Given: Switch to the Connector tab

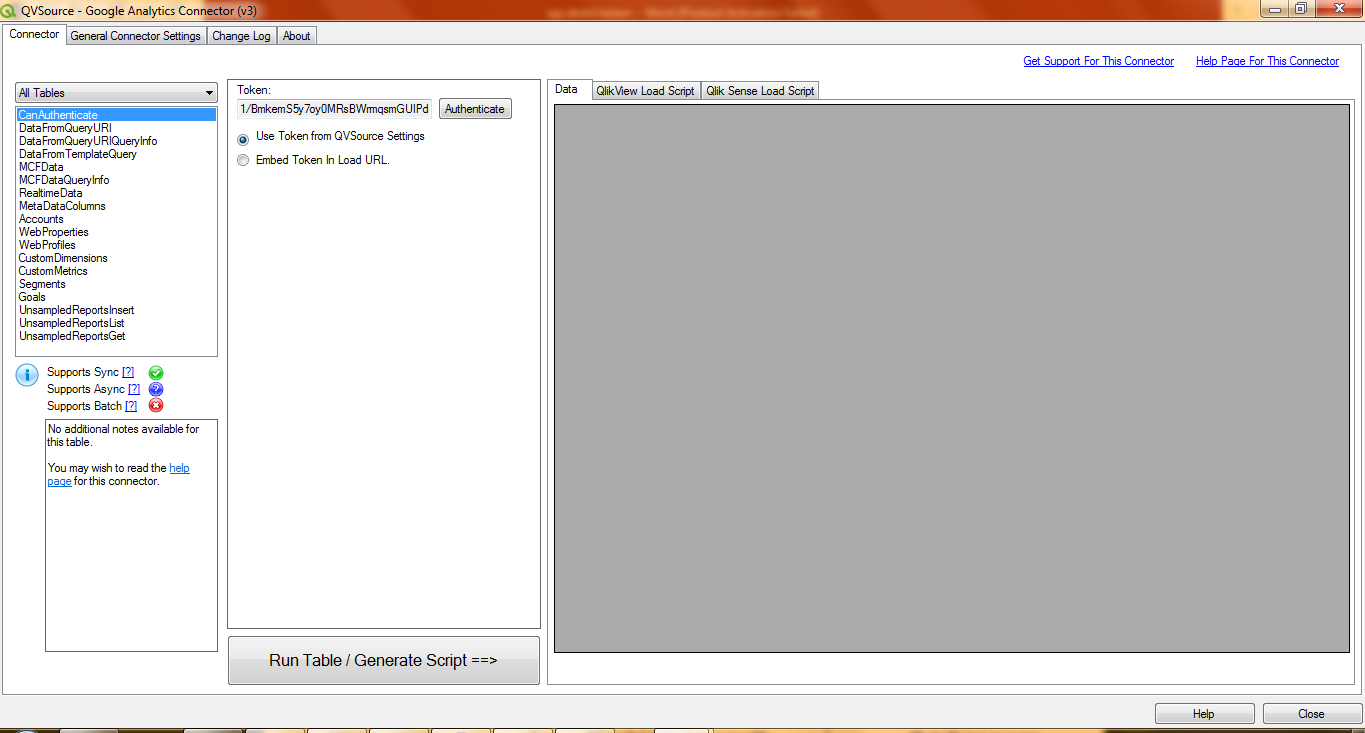Looking at the screenshot, I should tap(34, 34).
